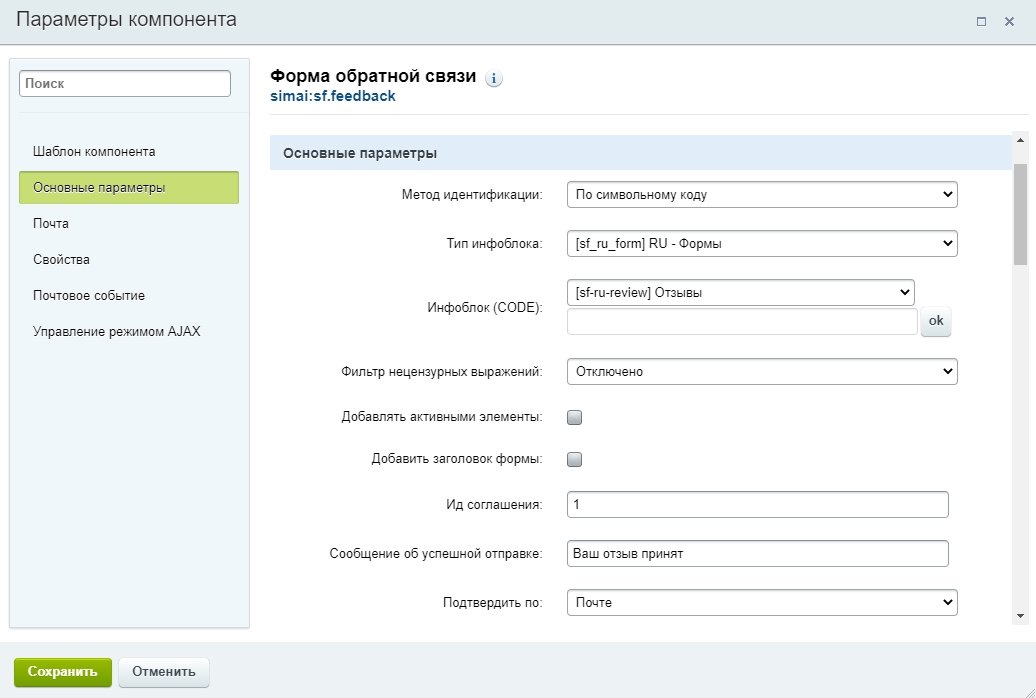Click the 'Поиск' search field
The width and height of the screenshot is (1036, 698).
coord(125,84)
